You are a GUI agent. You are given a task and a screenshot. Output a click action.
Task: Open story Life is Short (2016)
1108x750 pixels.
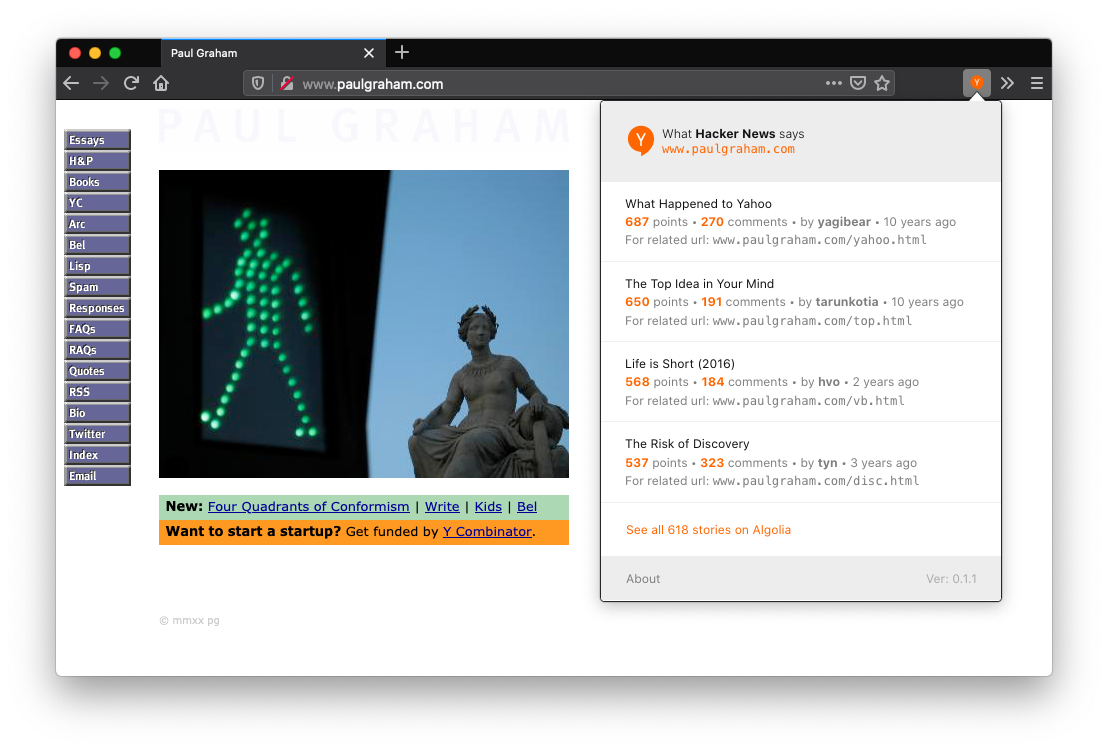click(x=680, y=363)
